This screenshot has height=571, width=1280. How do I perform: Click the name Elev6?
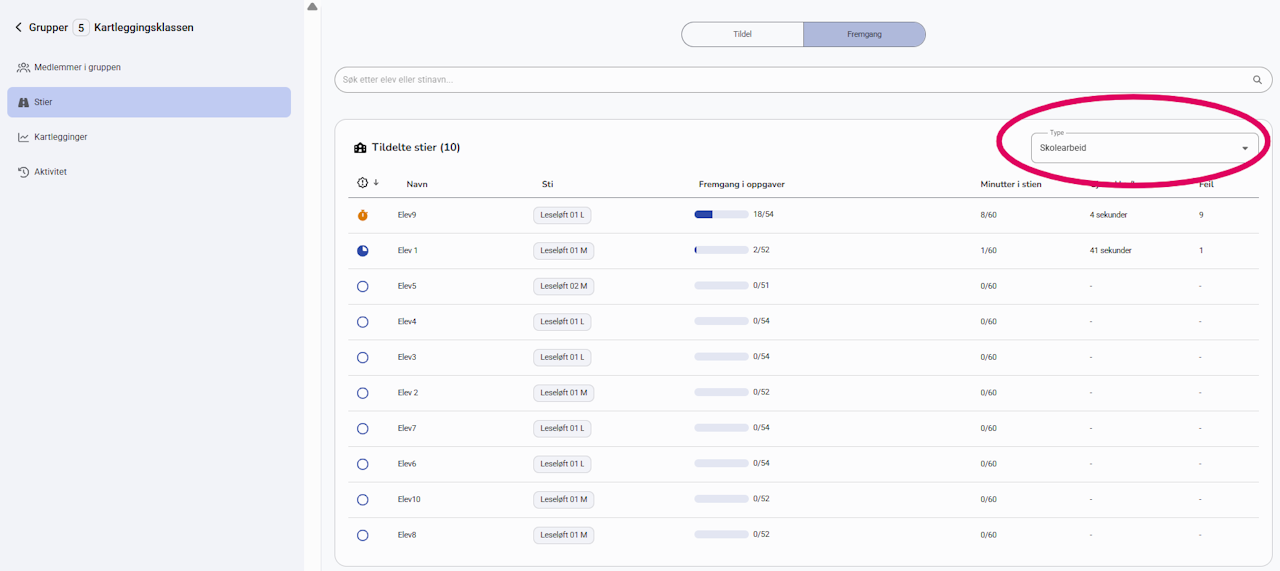[407, 464]
